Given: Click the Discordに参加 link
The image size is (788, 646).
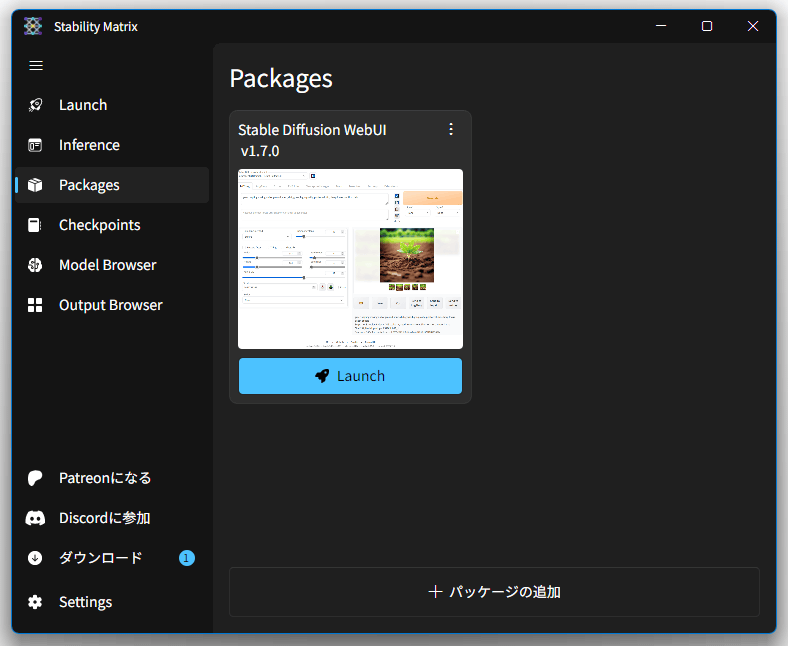Looking at the screenshot, I should (112, 518).
